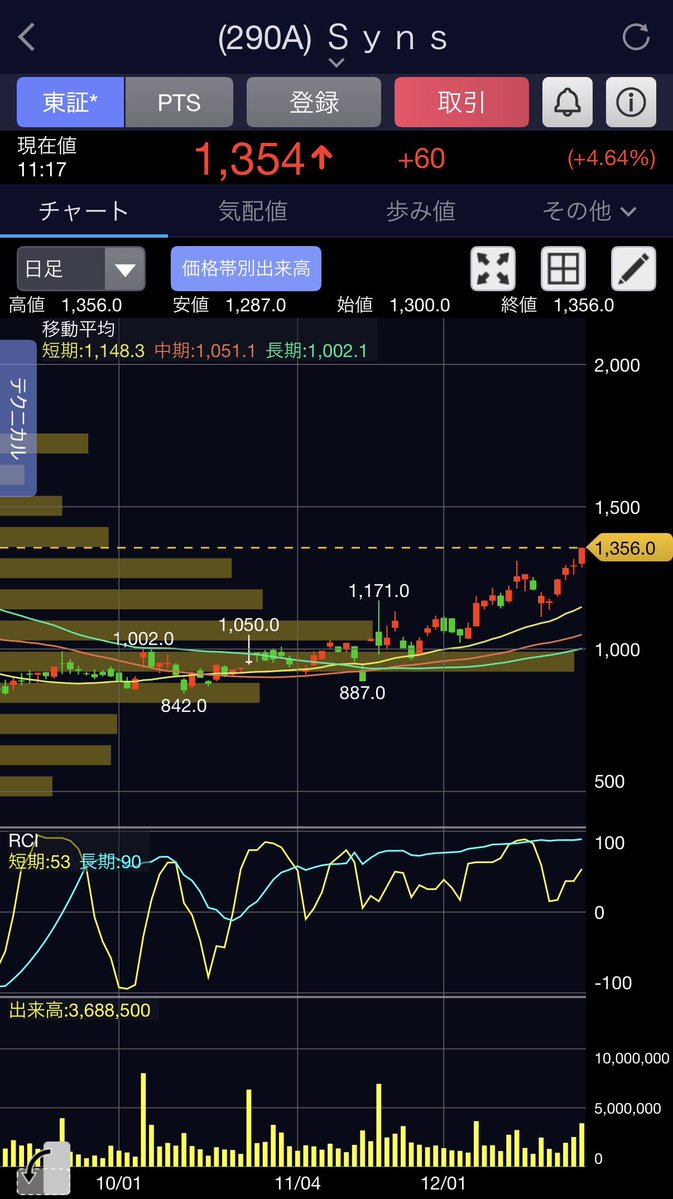Tap the 10/01 date axis label

[x=119, y=1183]
